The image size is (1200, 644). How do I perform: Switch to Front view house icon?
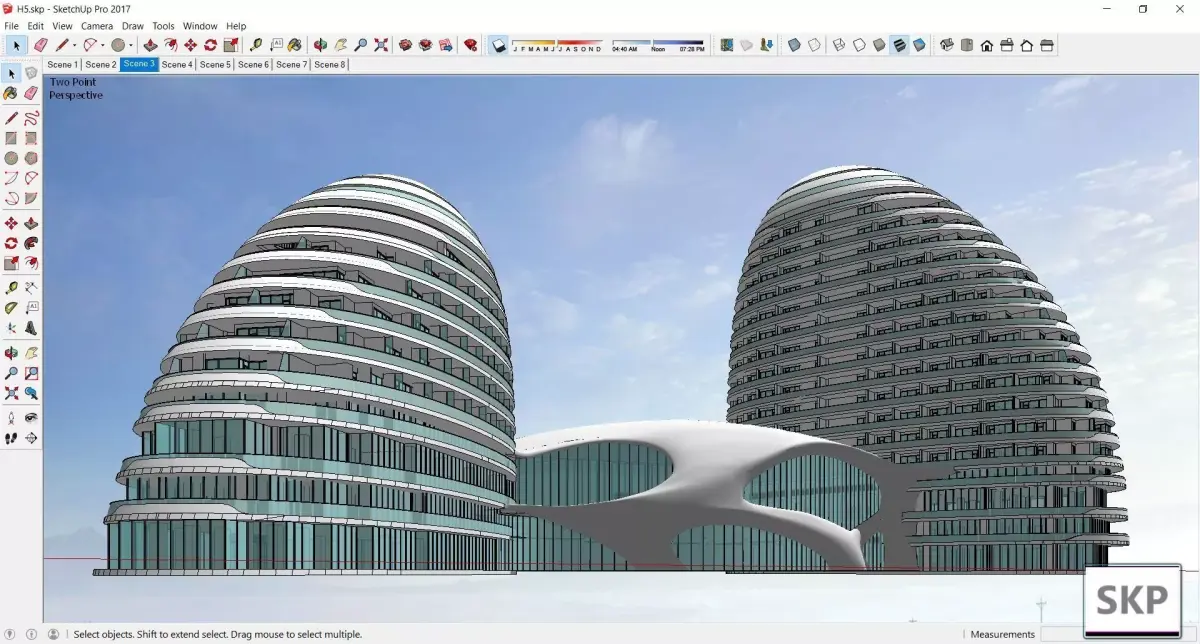987,45
